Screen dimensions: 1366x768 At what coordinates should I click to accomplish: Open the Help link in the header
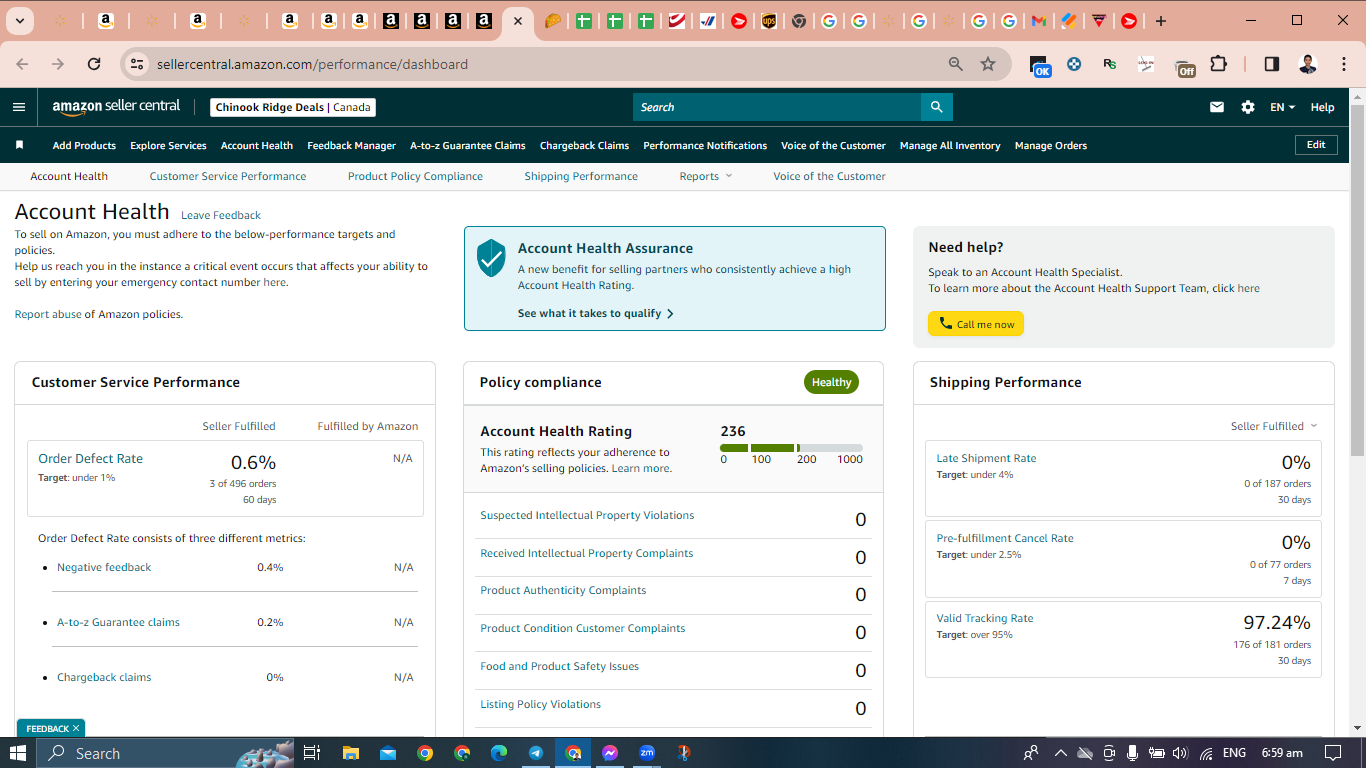(1322, 107)
